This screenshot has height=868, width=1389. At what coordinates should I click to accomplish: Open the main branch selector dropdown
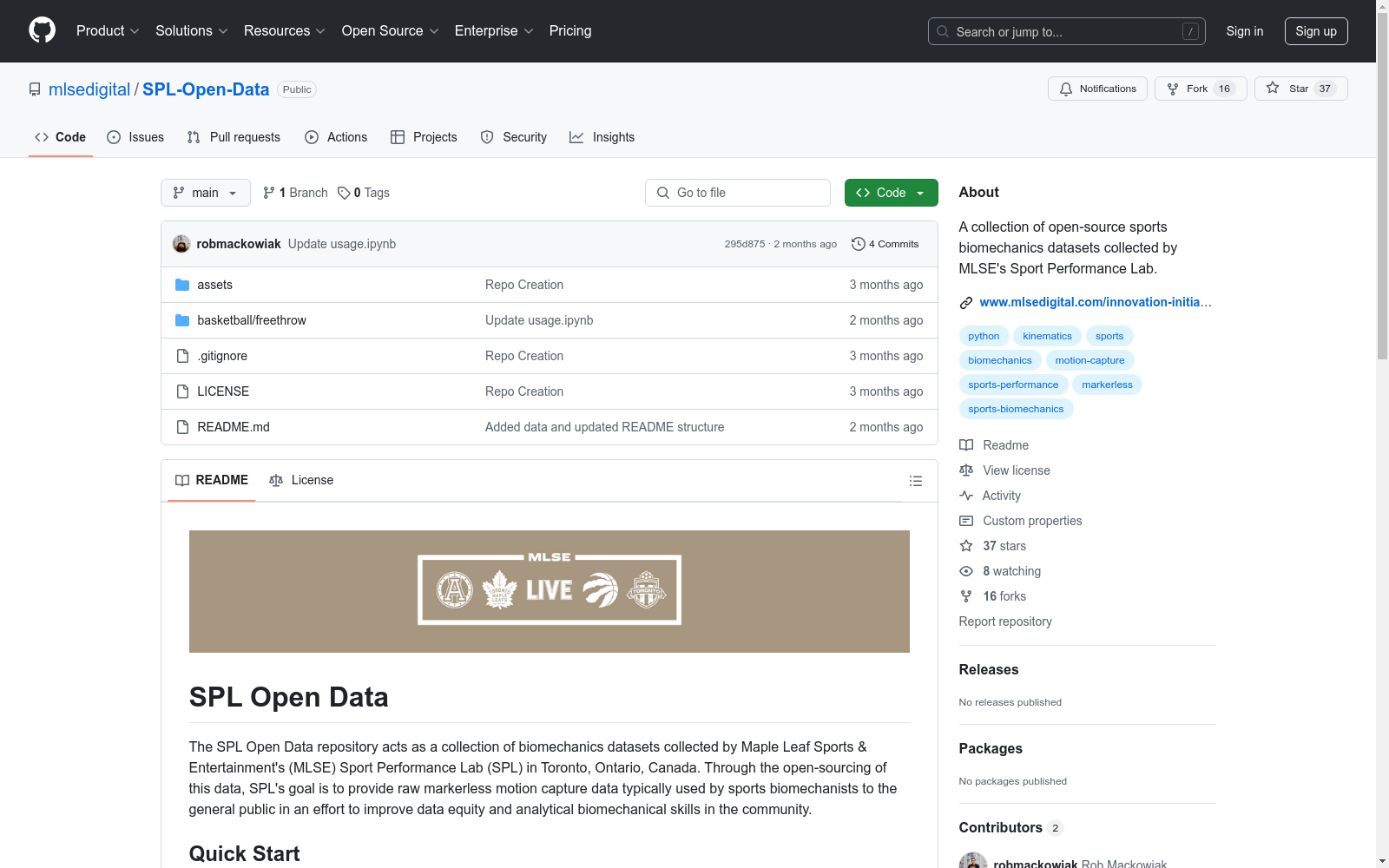(x=206, y=193)
